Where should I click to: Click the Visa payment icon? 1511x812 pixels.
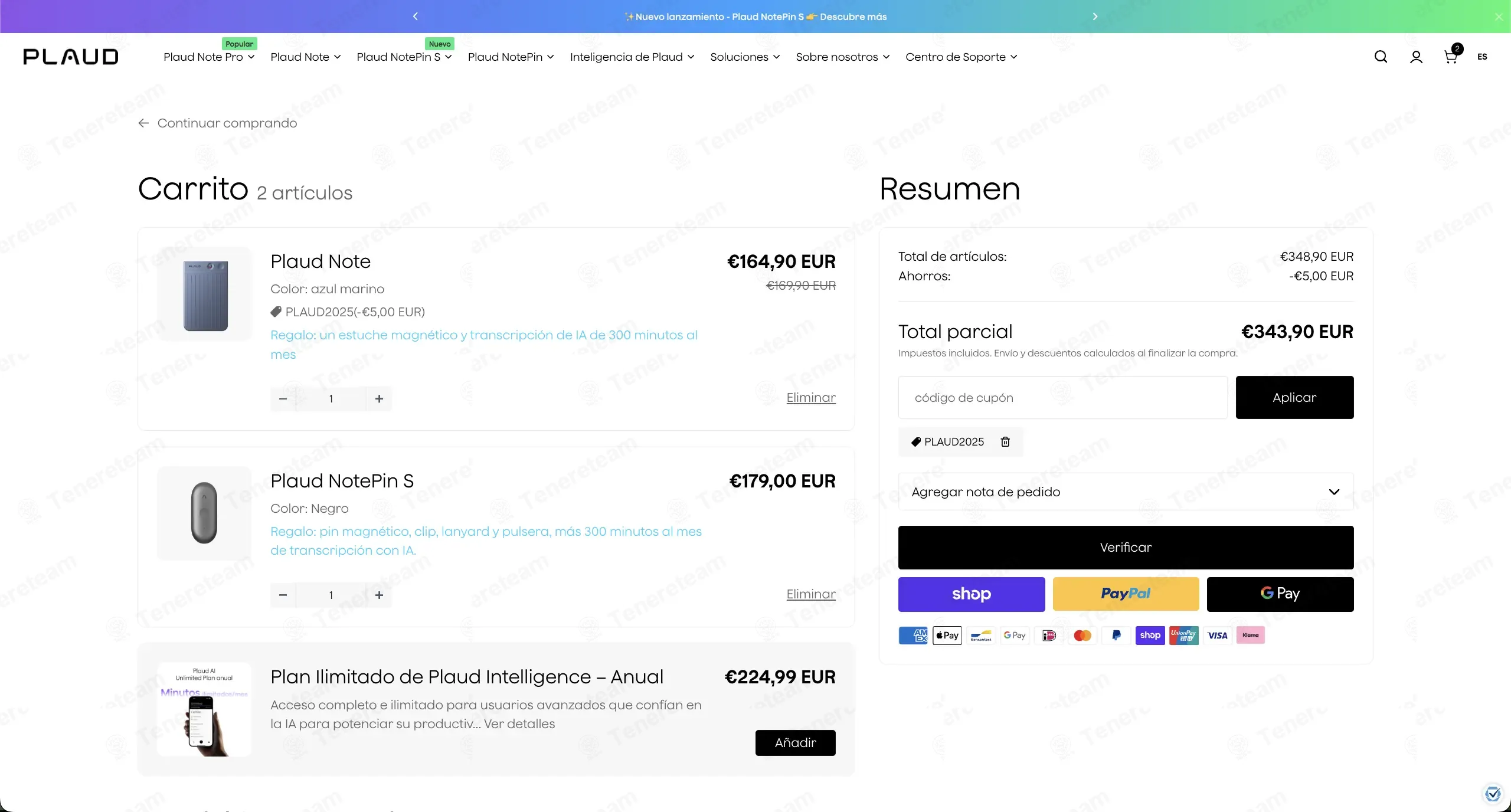point(1218,636)
